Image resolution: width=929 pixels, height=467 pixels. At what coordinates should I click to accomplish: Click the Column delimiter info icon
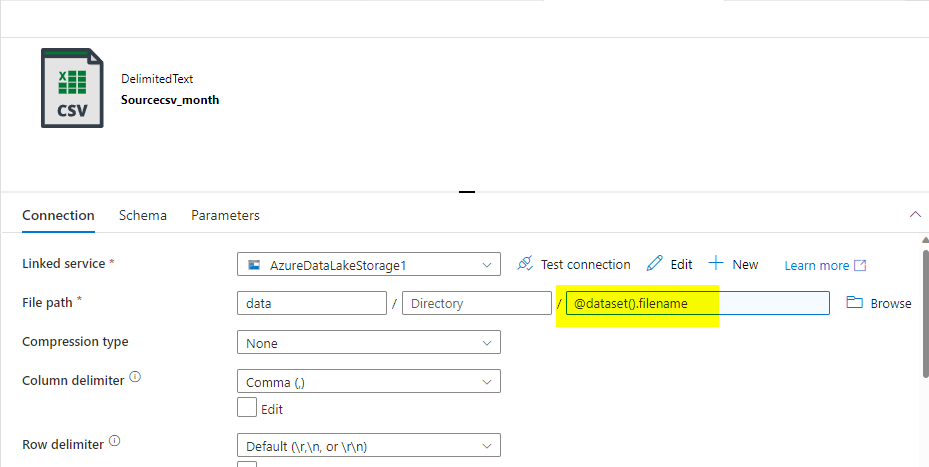coord(135,378)
